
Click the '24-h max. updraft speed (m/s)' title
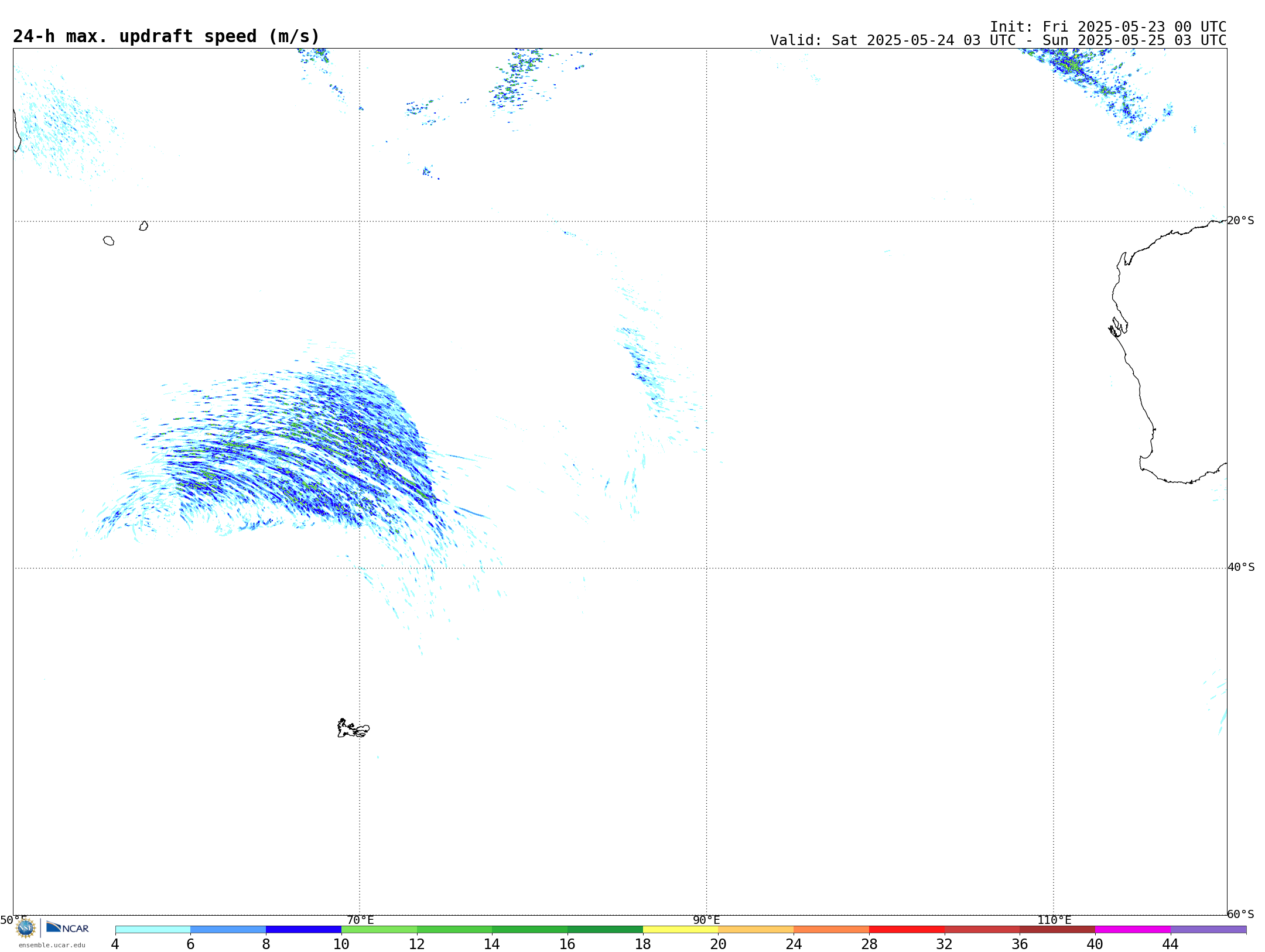pyautogui.click(x=166, y=36)
